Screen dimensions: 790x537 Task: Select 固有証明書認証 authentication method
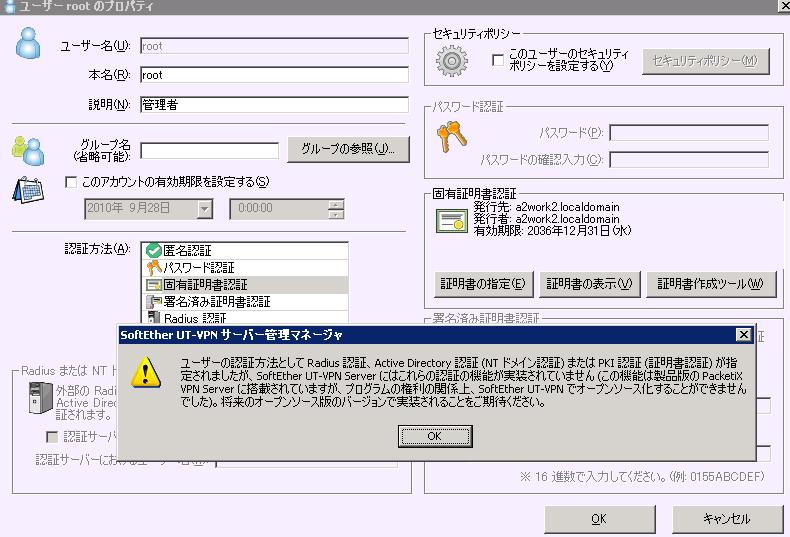(x=245, y=285)
